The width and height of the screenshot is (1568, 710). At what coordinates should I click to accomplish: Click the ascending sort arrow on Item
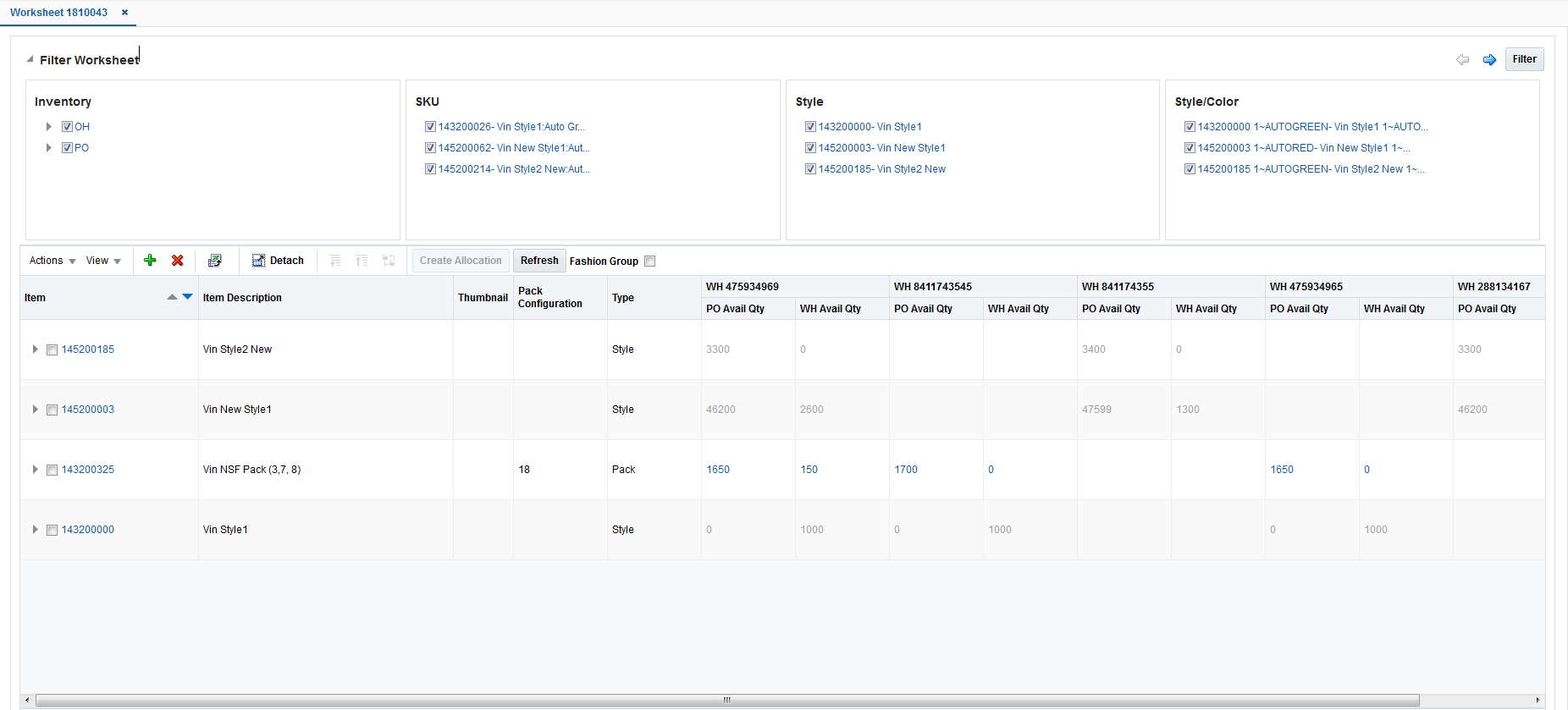click(x=172, y=297)
